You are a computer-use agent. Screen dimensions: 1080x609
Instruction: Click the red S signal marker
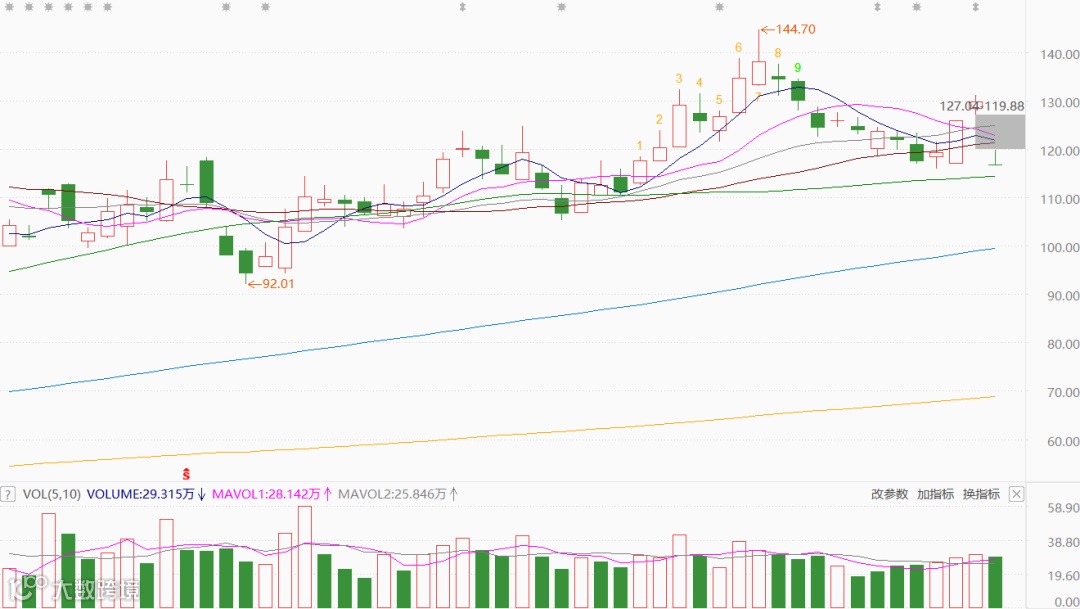click(186, 474)
